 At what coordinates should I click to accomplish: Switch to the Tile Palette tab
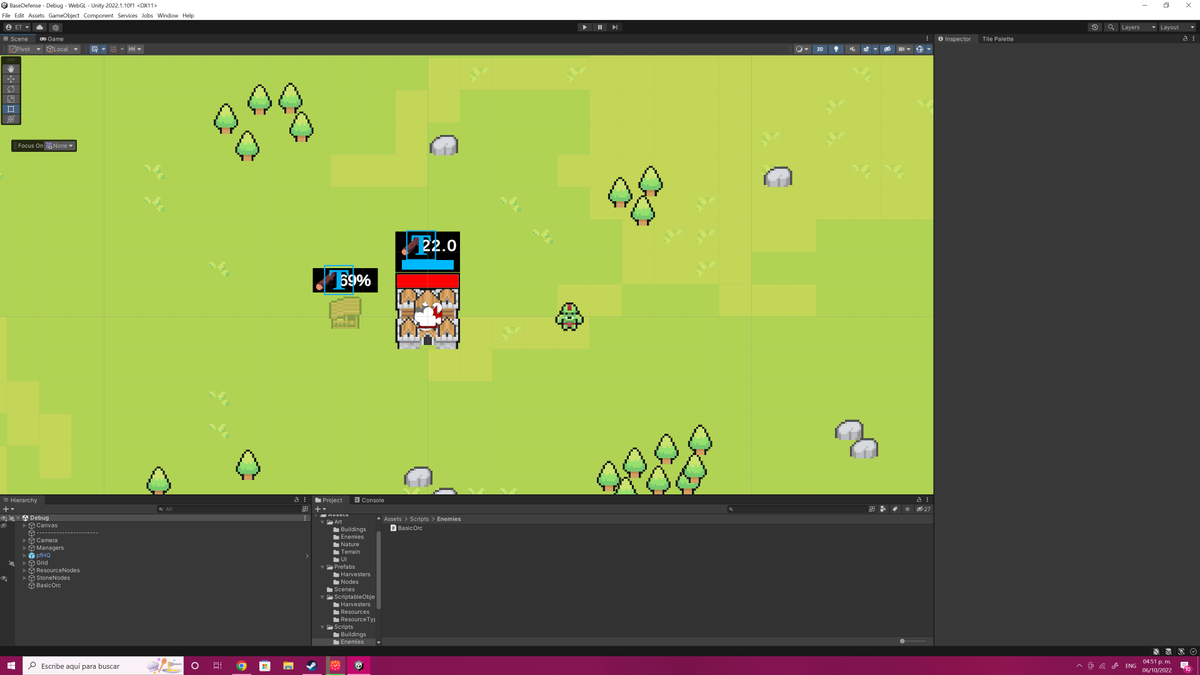(997, 39)
